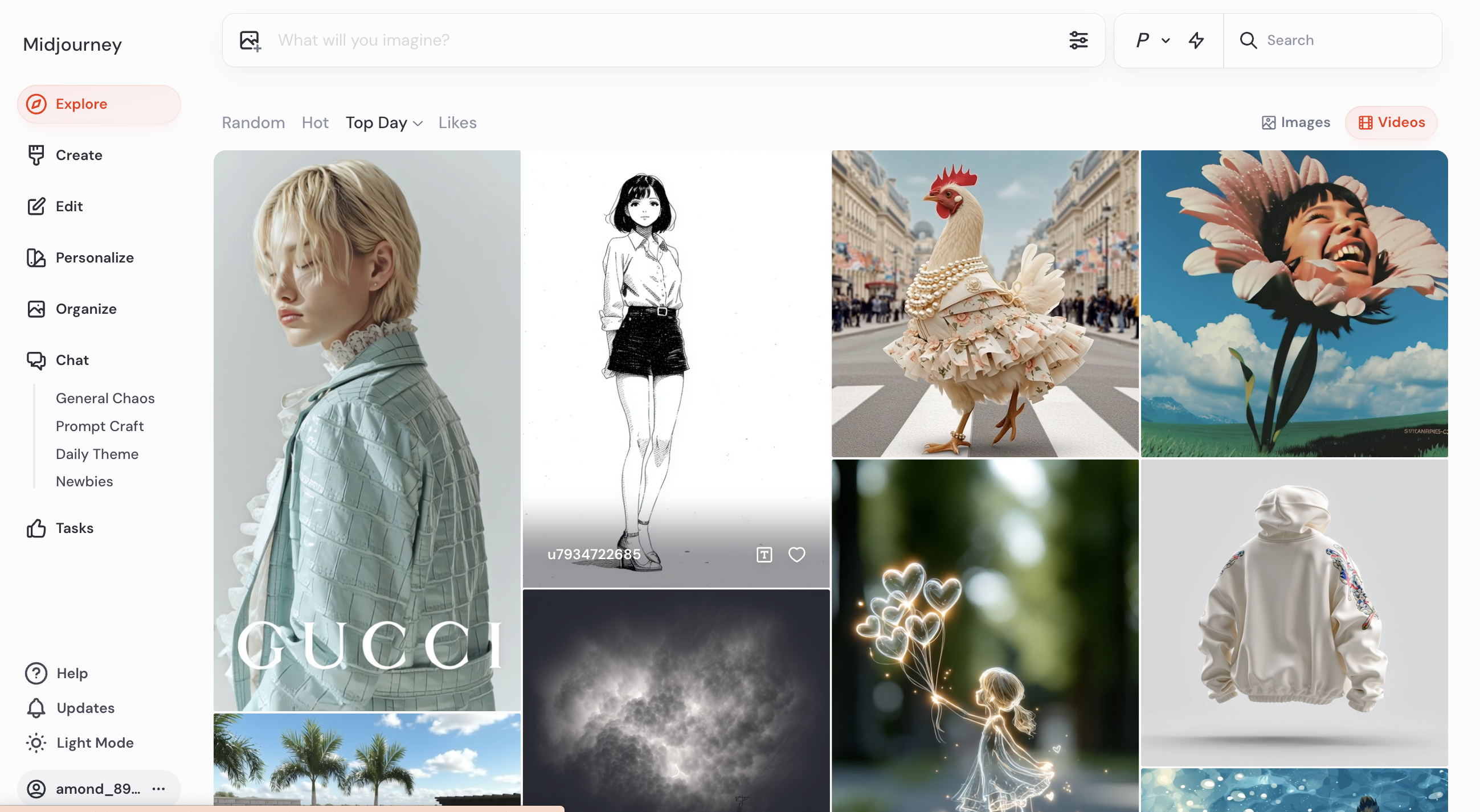Switch view to Videos
The width and height of the screenshot is (1480, 812).
click(x=1391, y=122)
